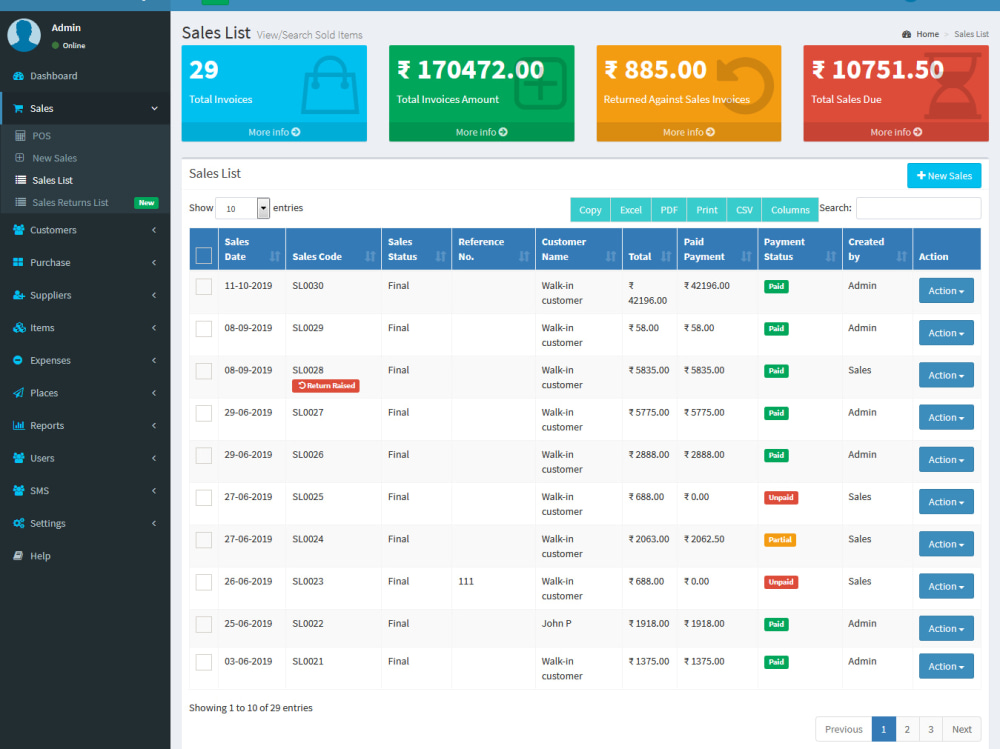Export table using PDF button
This screenshot has width=1000, height=749.
[669, 210]
